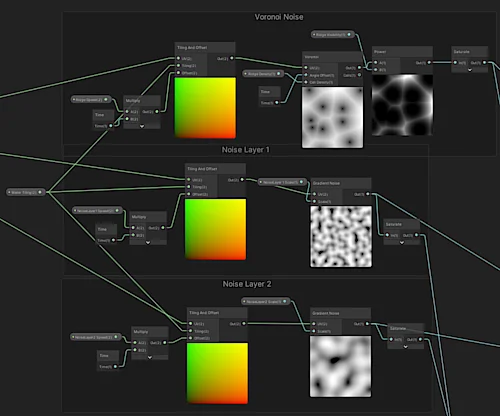Click the Power node preview thumbnail
Viewport: 500px width, 416px height.
402,105
